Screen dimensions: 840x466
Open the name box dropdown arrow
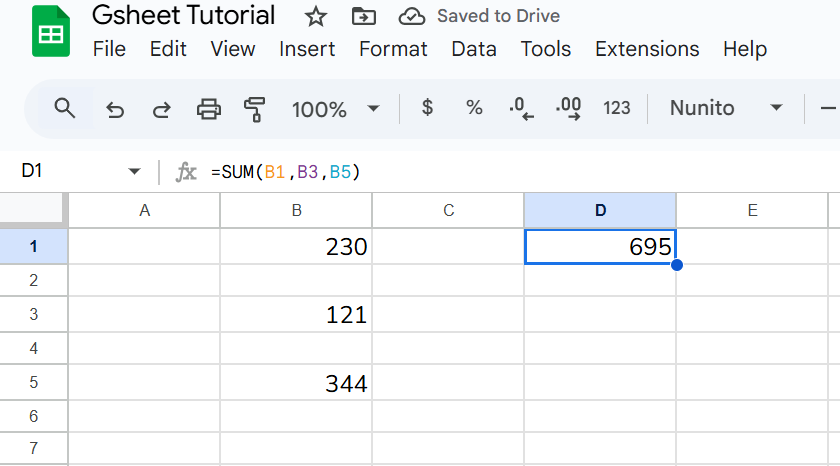tap(135, 173)
